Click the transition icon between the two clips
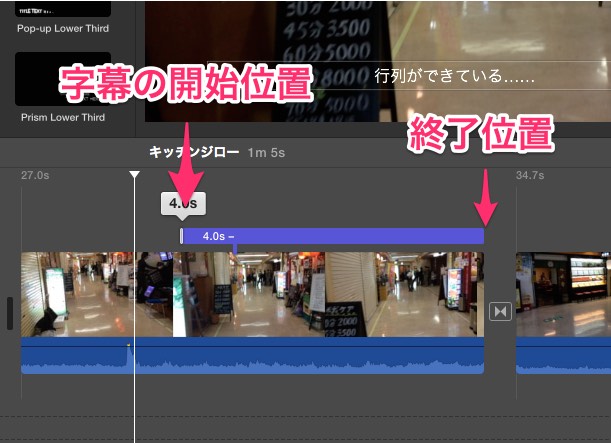 pyautogui.click(x=500, y=311)
